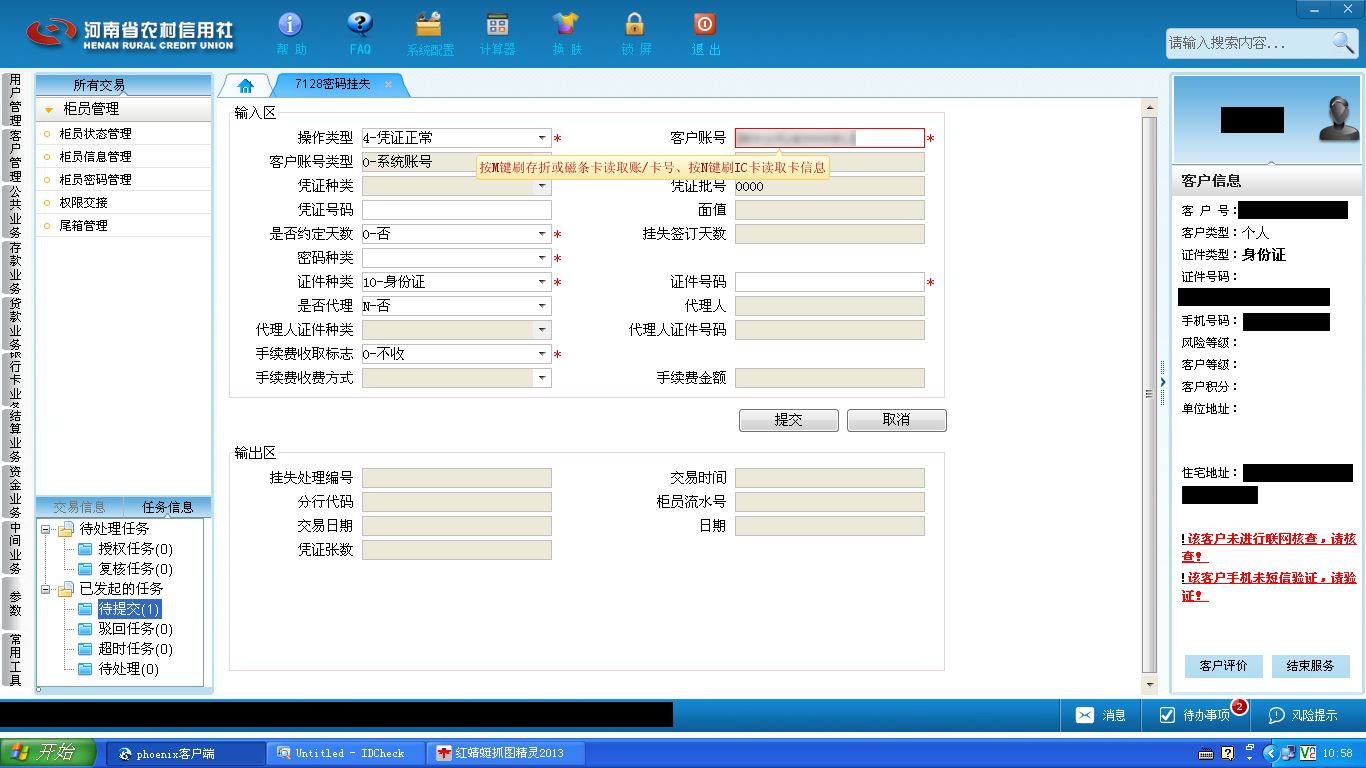Open the 消息 messages envelope icon

1085,715
